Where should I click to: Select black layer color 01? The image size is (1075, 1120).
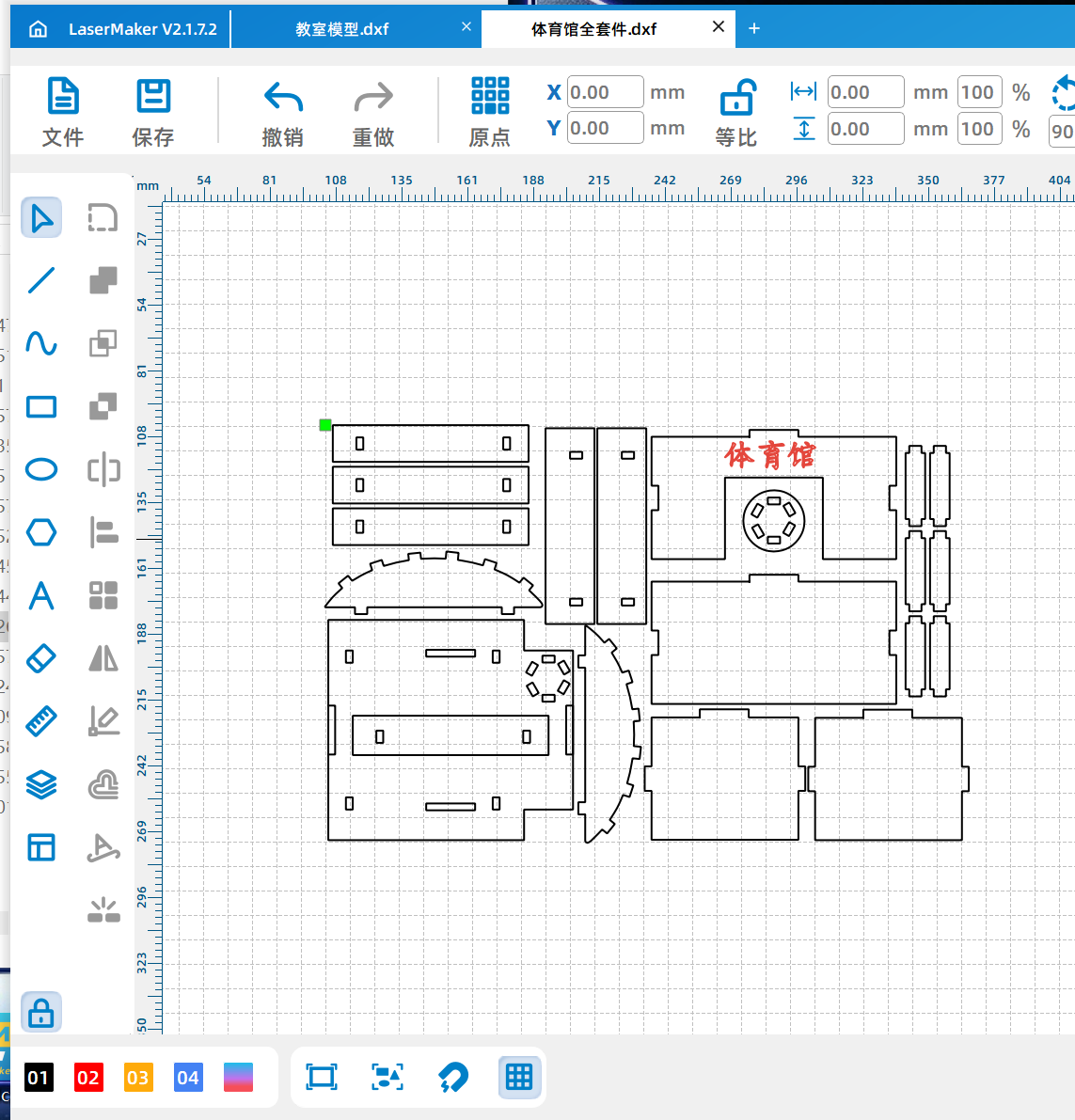(x=39, y=1077)
